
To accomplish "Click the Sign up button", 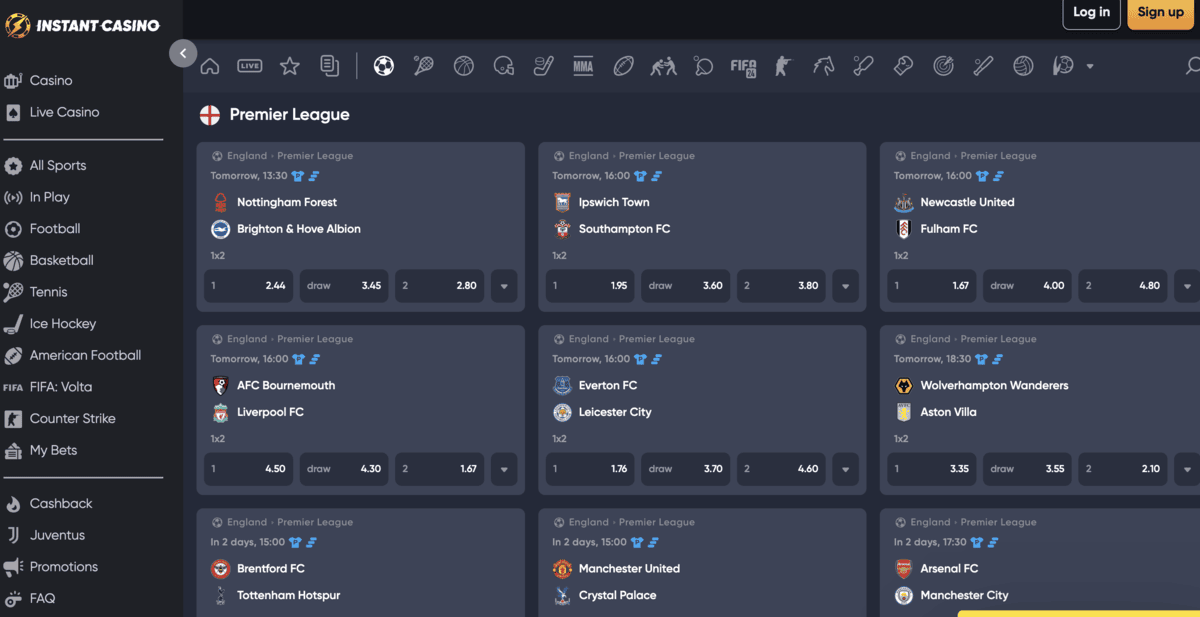I will pyautogui.click(x=1160, y=13).
